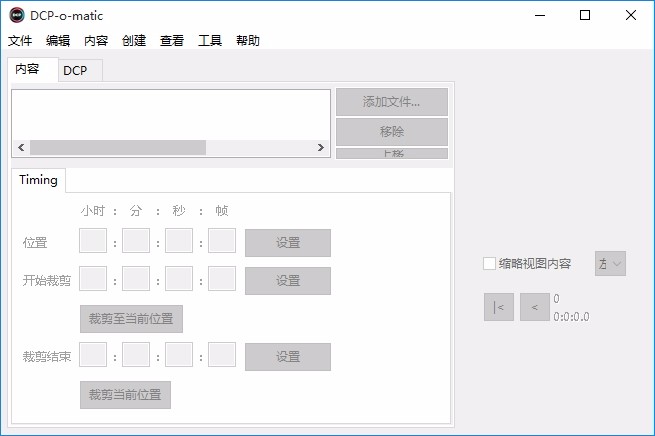655x436 pixels.
Task: Minimize the DCP-o-matic window
Action: [x=540, y=15]
